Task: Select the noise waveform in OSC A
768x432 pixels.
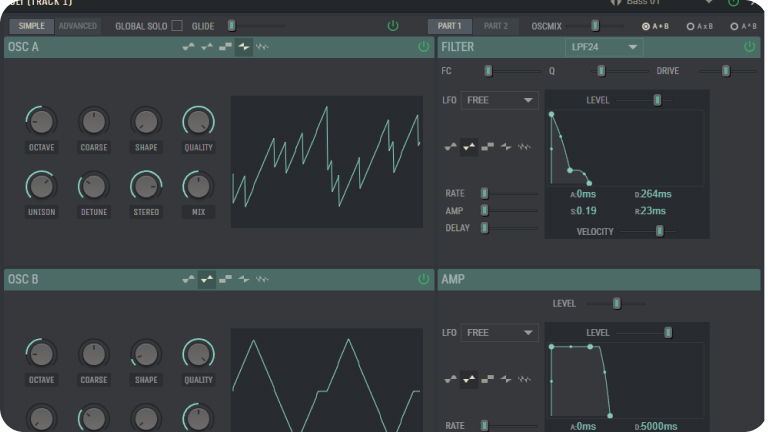Action: (x=262, y=47)
